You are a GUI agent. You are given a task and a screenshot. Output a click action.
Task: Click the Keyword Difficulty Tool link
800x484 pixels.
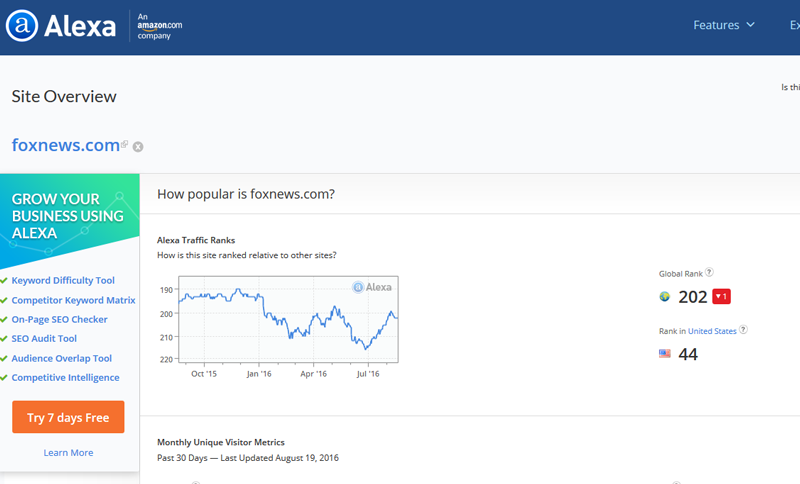[63, 281]
